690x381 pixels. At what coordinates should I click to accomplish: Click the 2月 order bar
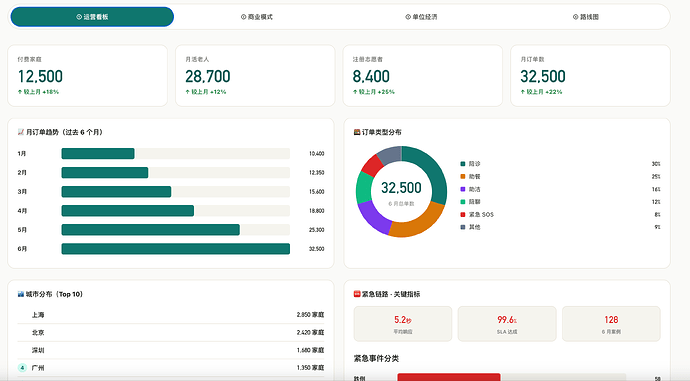click(105, 172)
